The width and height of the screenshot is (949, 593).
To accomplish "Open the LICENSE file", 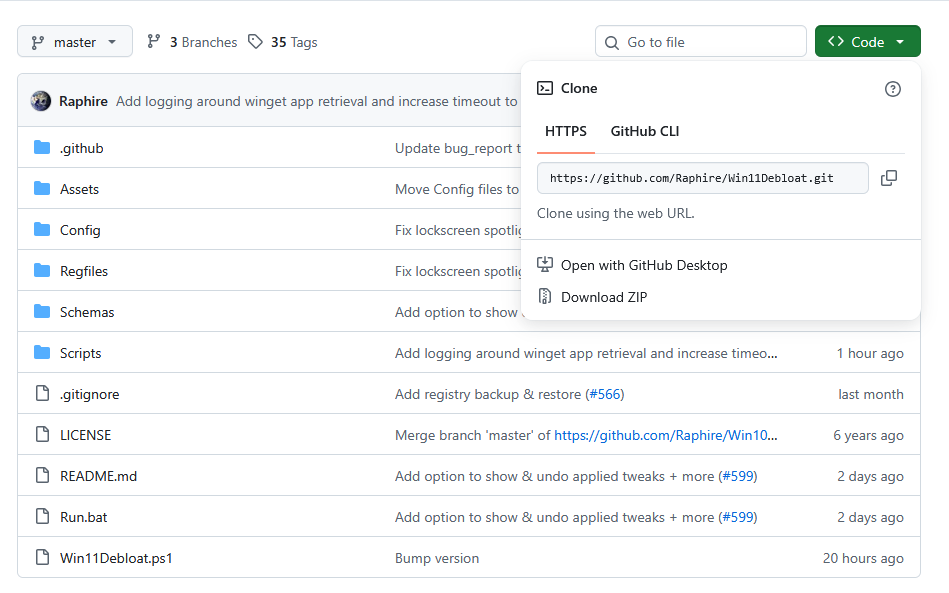I will pyautogui.click(x=85, y=435).
